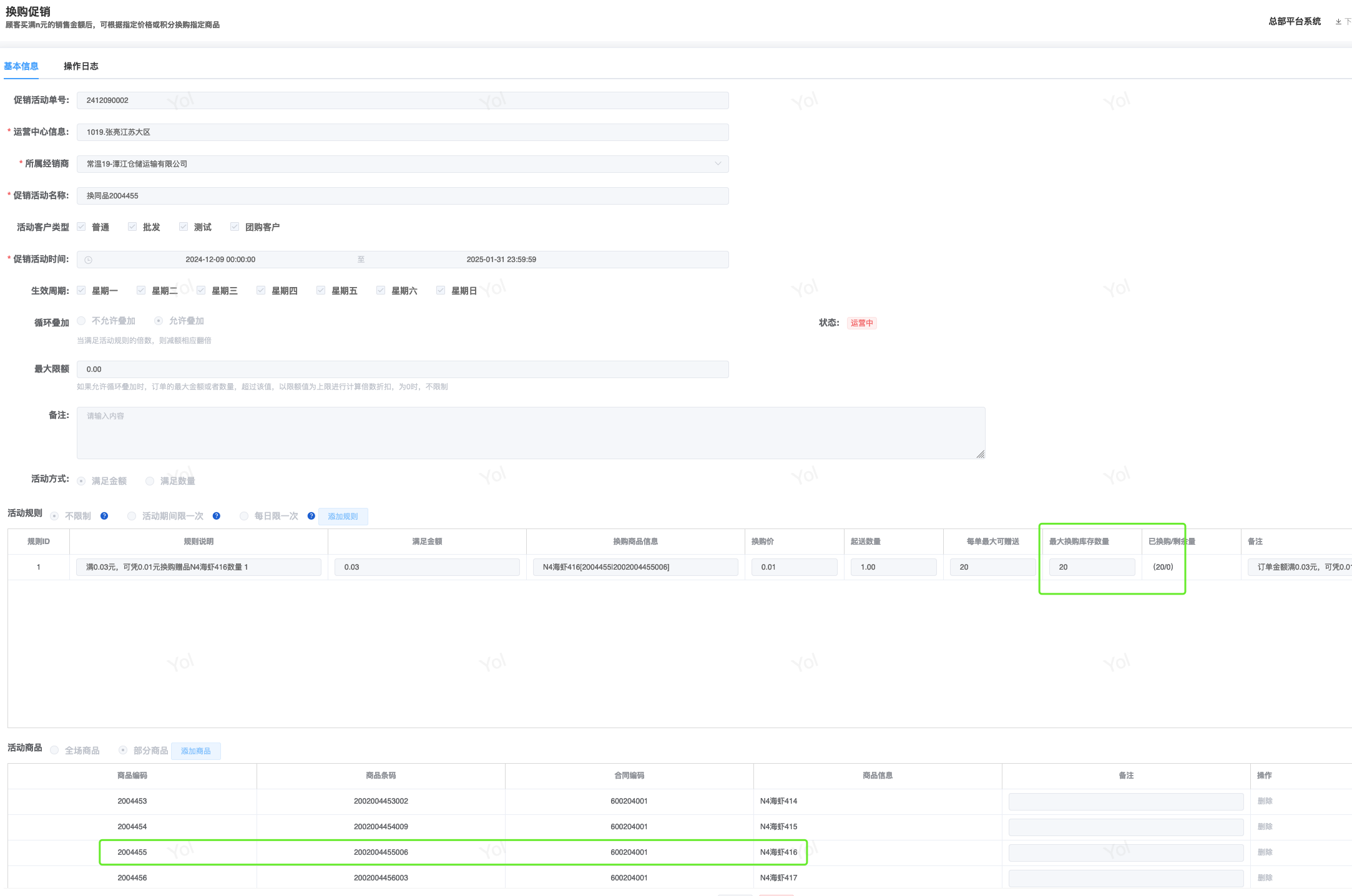Click the 添加规则 button
The image size is (1352, 896).
pos(343,516)
